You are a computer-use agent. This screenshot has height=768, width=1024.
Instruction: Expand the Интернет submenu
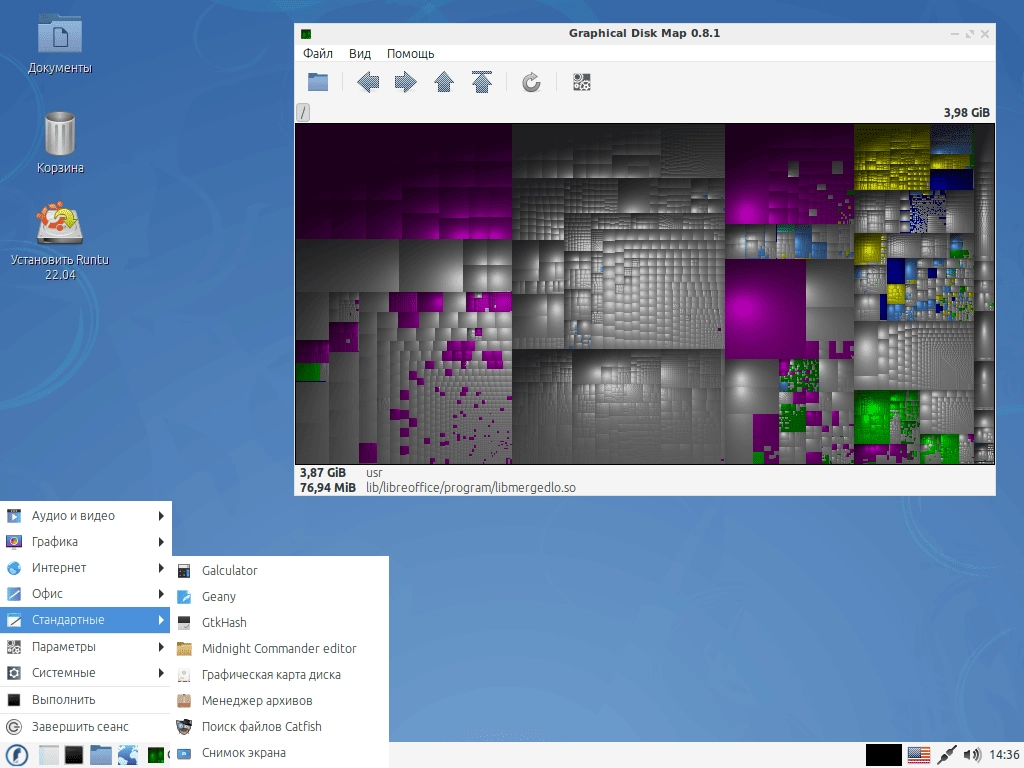85,568
